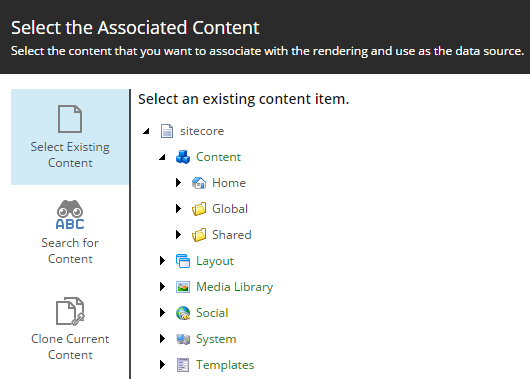Image resolution: width=530 pixels, height=379 pixels.
Task: Expand the System tree node
Action: pyautogui.click(x=162, y=339)
